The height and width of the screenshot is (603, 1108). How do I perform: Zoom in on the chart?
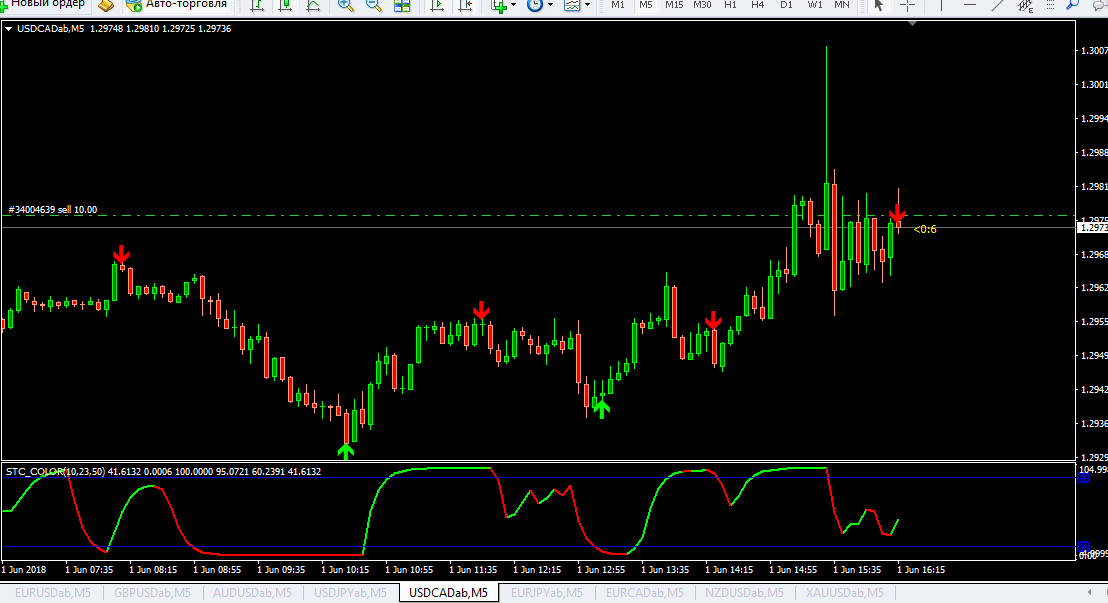coord(346,6)
